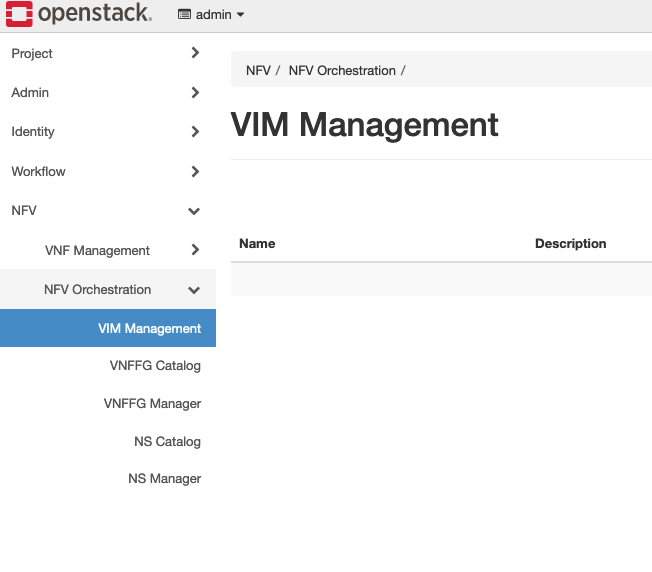Click the Project label in sidebar
The height and width of the screenshot is (572, 652).
pyautogui.click(x=32, y=53)
